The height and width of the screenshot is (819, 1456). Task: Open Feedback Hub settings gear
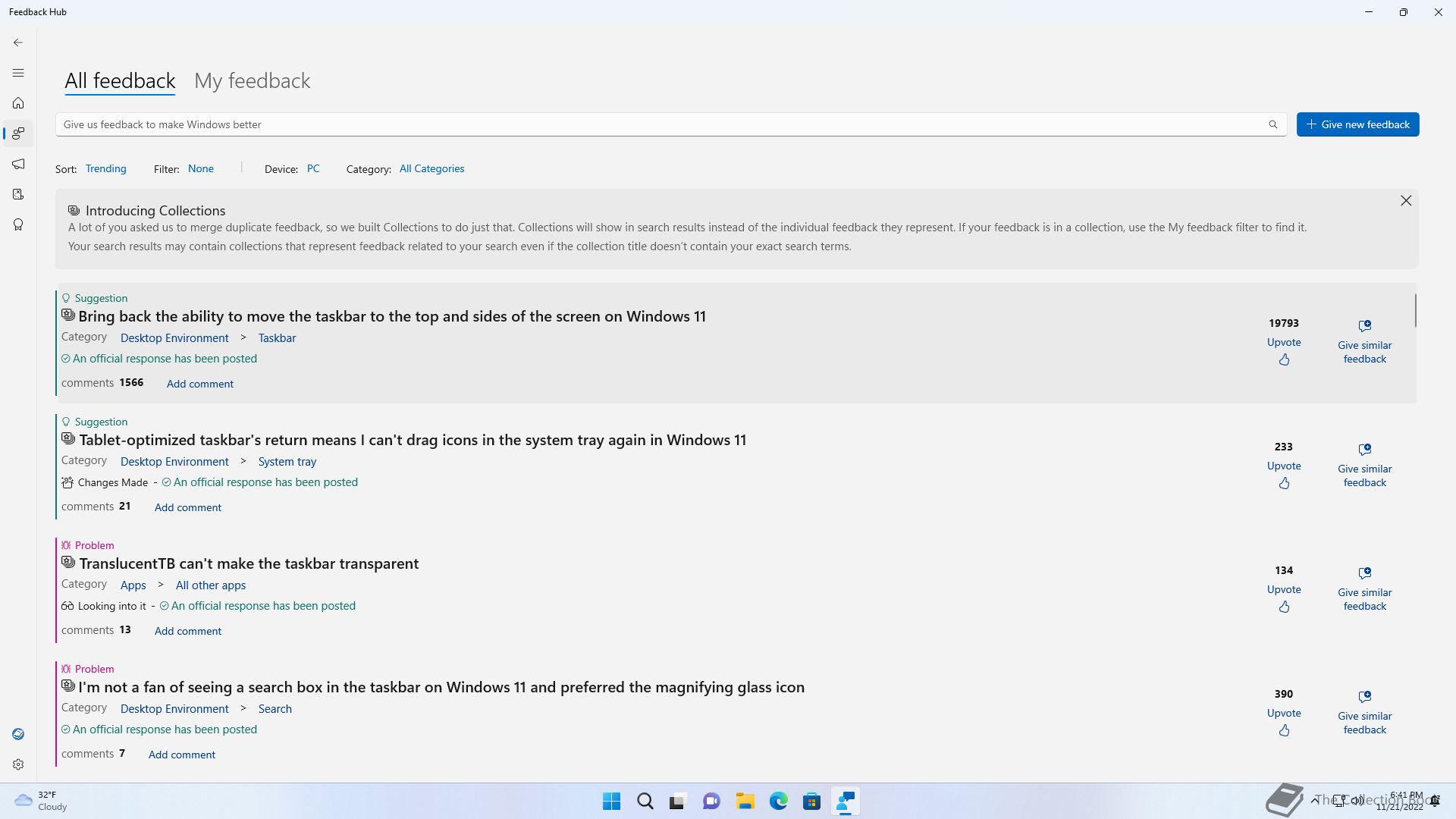pos(18,764)
